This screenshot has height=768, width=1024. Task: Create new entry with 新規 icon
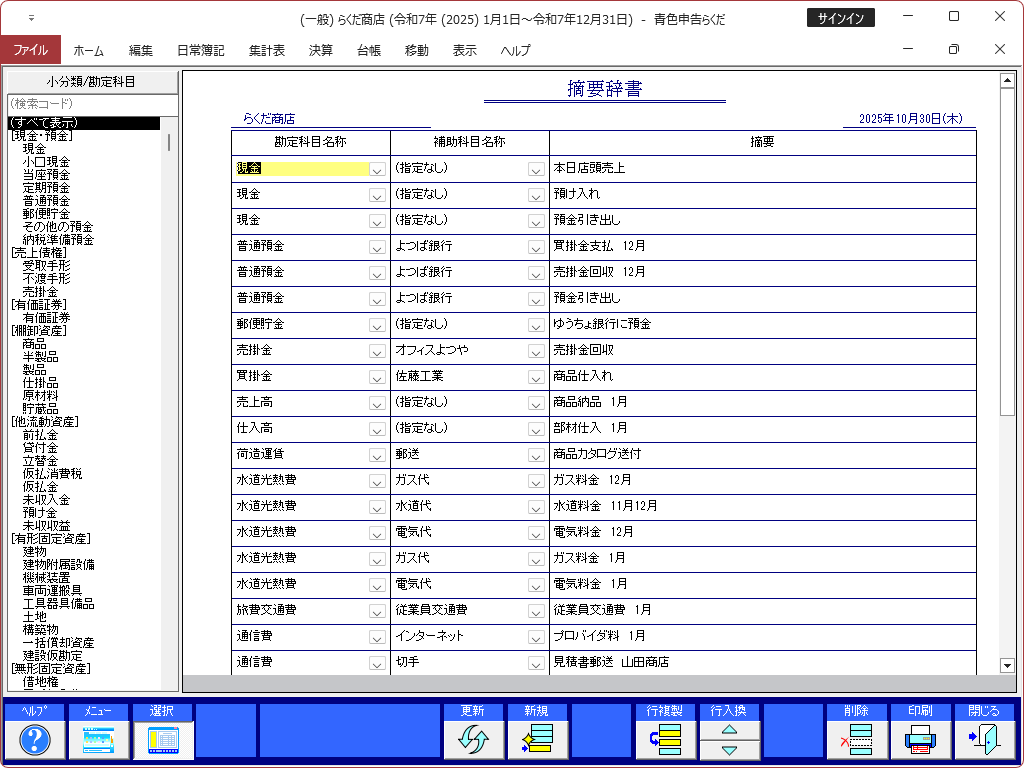(x=537, y=739)
